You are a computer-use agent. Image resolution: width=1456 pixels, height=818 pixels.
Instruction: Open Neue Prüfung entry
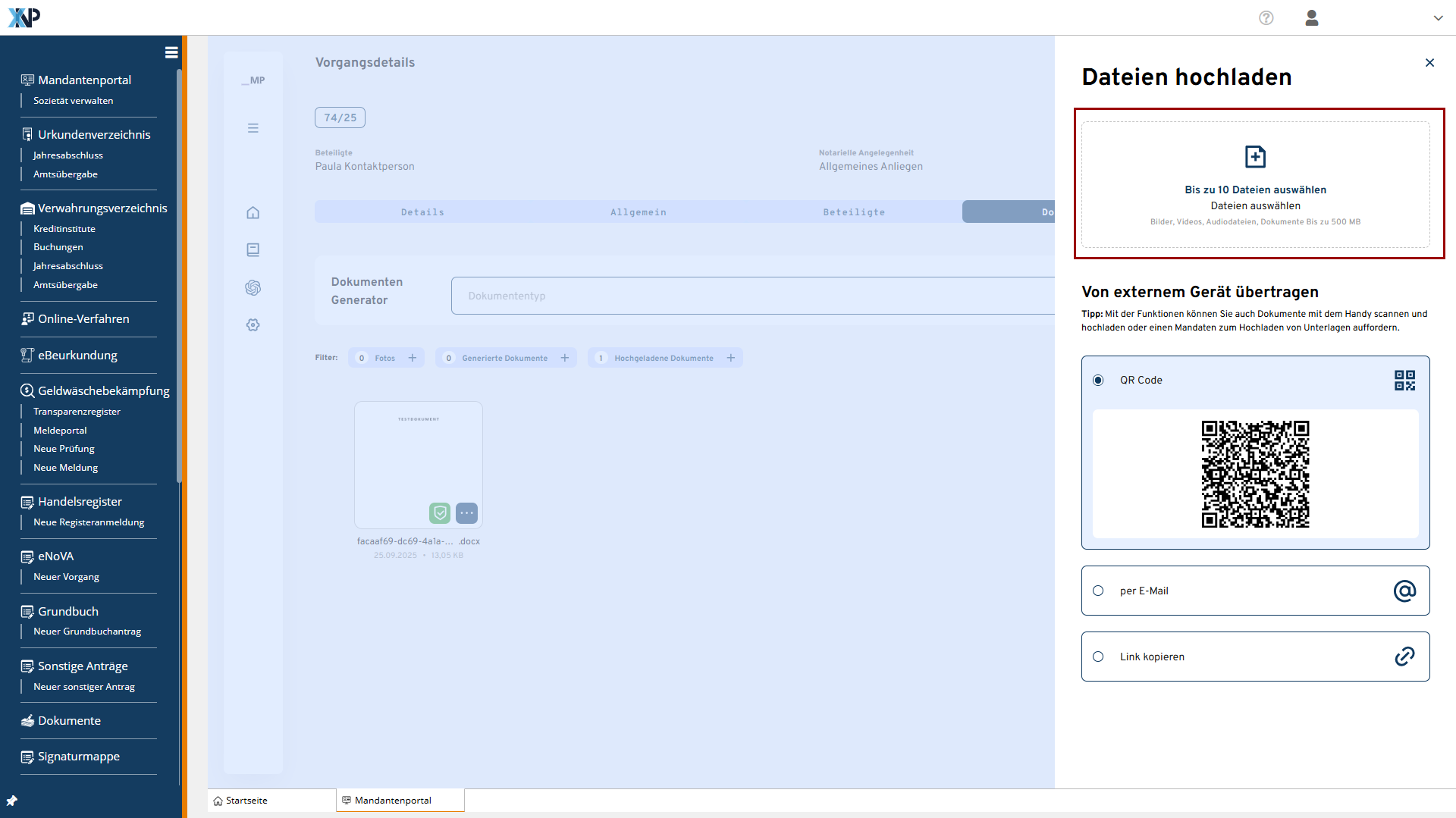tap(64, 449)
